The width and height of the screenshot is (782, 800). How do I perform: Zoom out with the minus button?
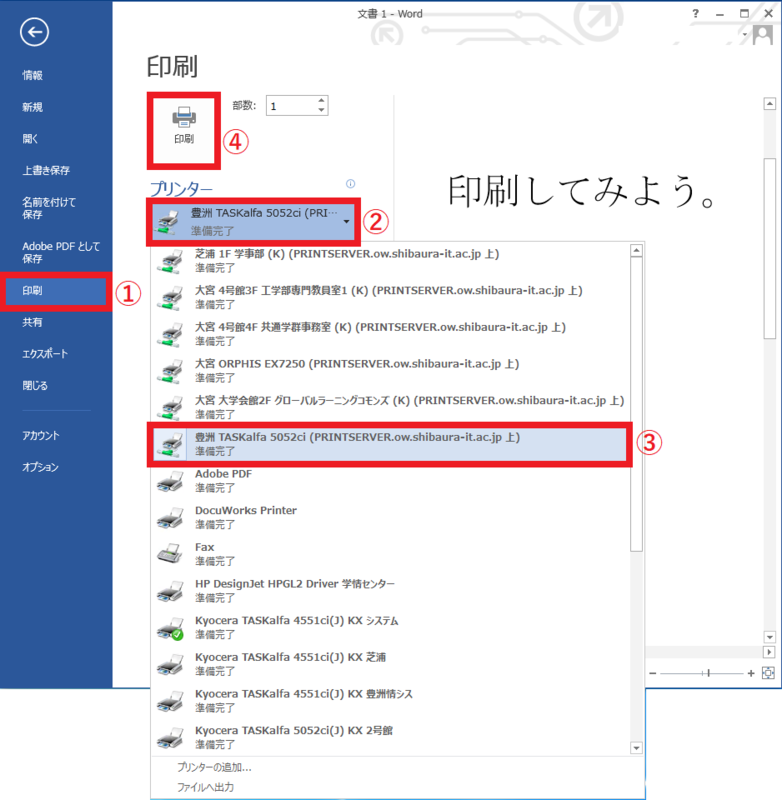pos(652,673)
